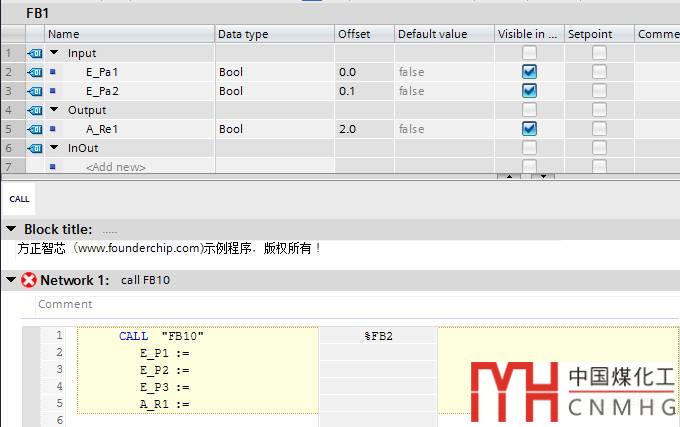
Task: Click the E_P1 parameter assignment line
Action: (x=165, y=353)
